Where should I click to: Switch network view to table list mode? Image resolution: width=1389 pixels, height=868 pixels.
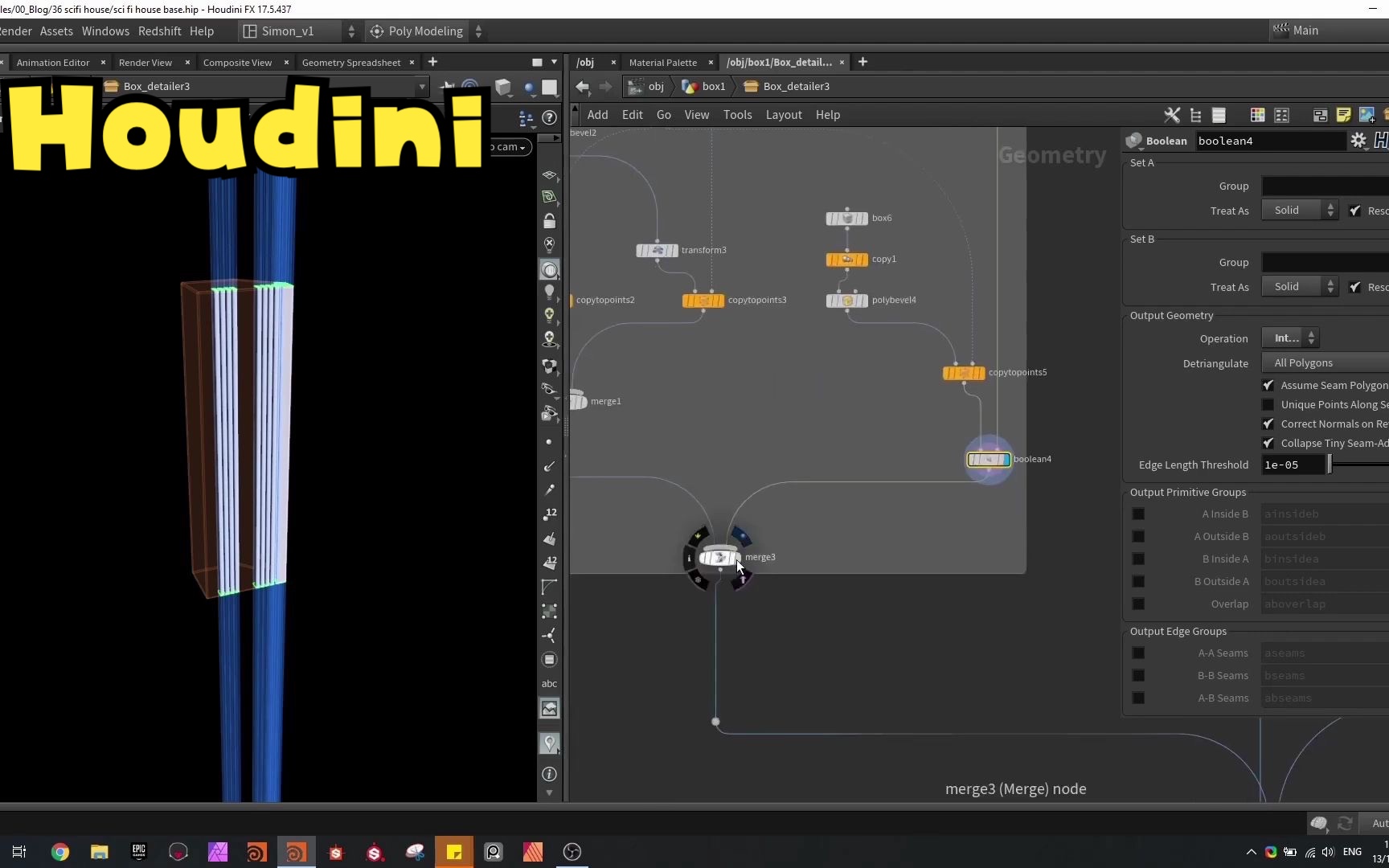(1219, 115)
